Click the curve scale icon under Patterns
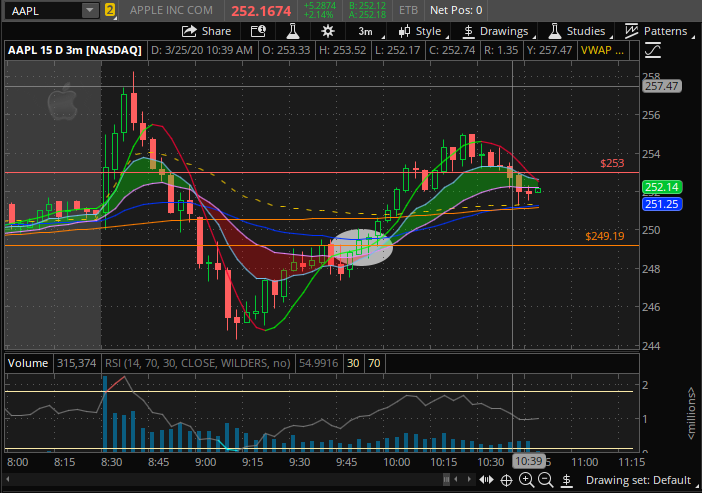Viewport: 702px width, 493px height. 653,50
